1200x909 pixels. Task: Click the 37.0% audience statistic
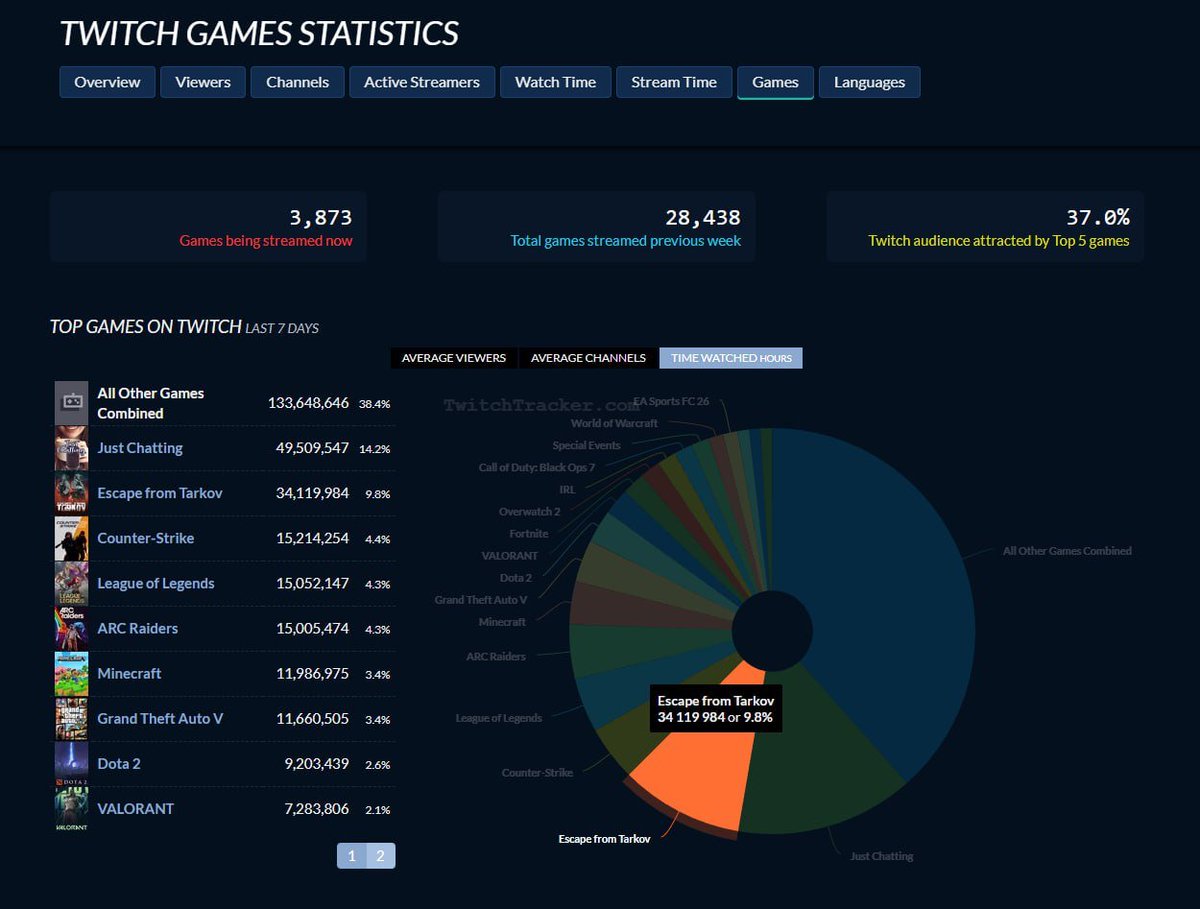[x=1098, y=217]
